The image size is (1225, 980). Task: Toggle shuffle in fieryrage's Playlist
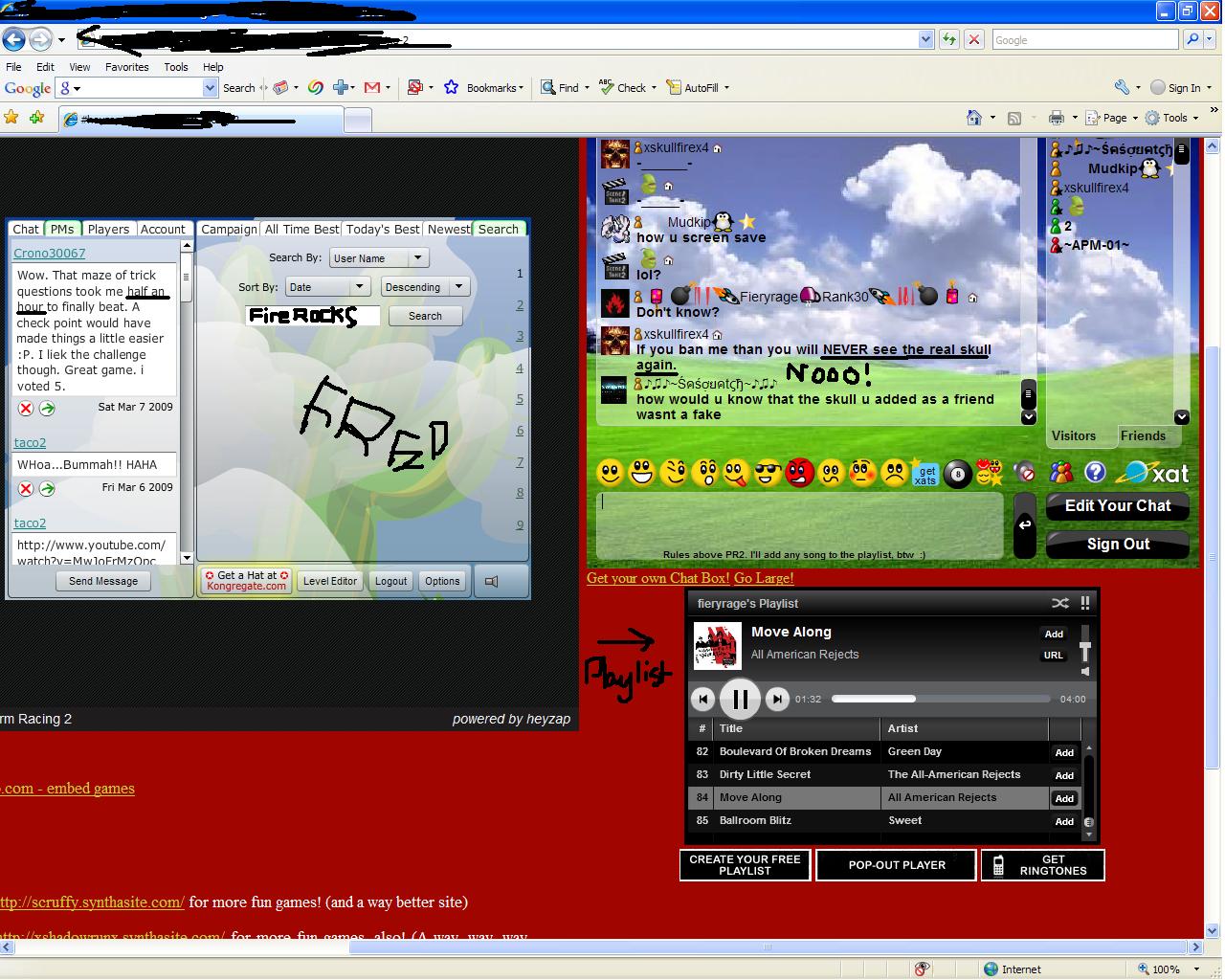[x=1060, y=603]
